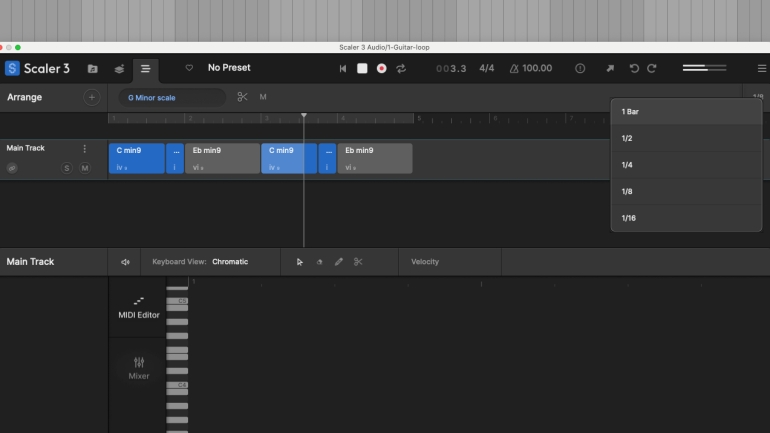The image size is (770, 433).
Task: Click the 4/4 time signature
Action: coord(487,68)
